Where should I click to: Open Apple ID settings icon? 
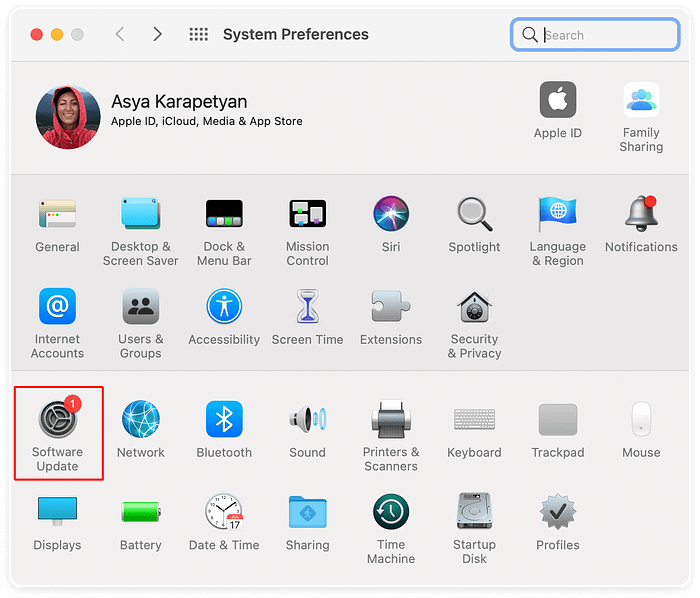[558, 99]
